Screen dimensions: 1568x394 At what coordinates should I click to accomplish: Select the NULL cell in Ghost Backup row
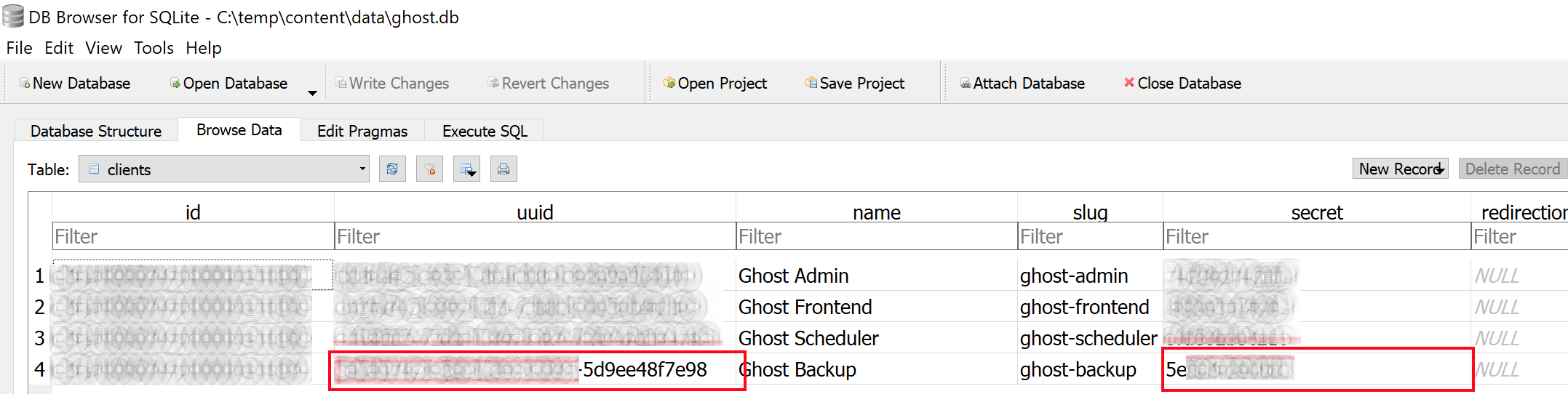tap(1519, 369)
